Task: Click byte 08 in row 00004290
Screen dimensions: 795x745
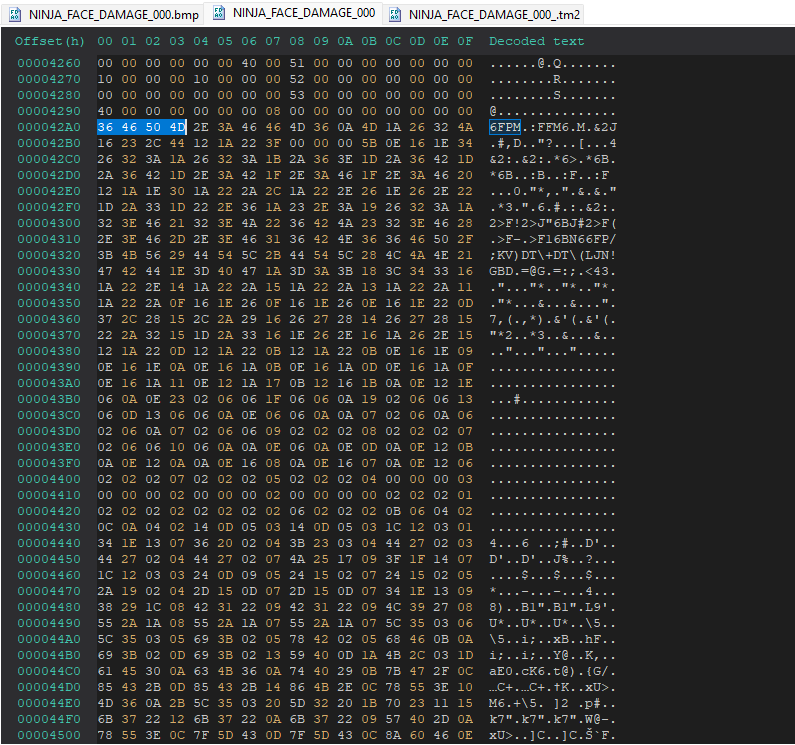Action: pyautogui.click(x=273, y=111)
